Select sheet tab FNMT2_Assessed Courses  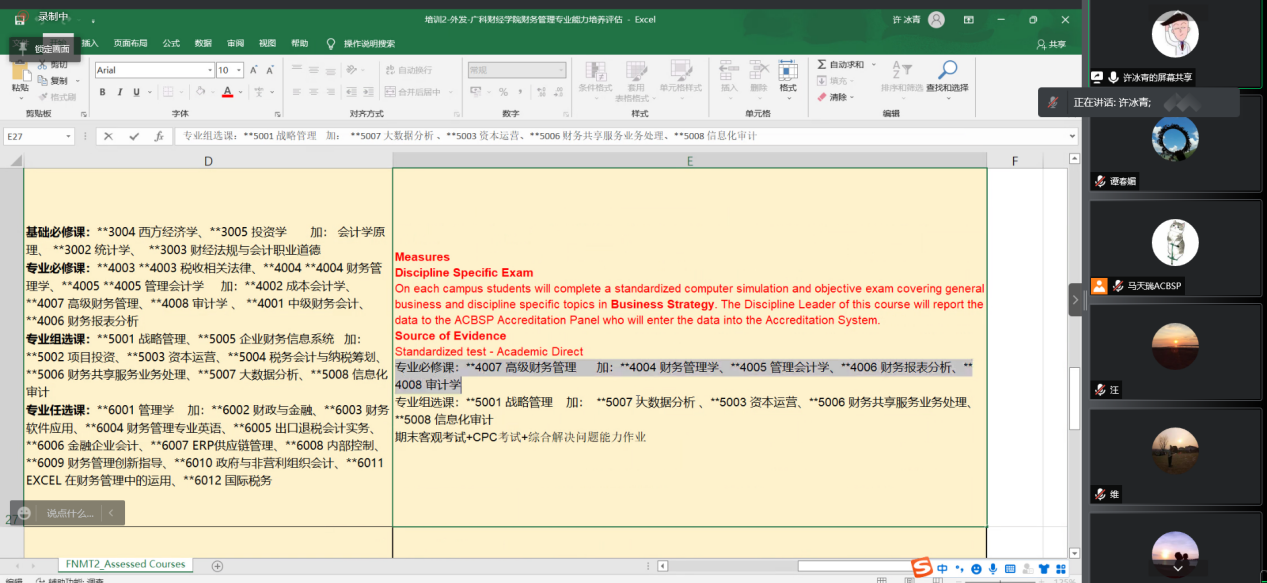click(126, 564)
